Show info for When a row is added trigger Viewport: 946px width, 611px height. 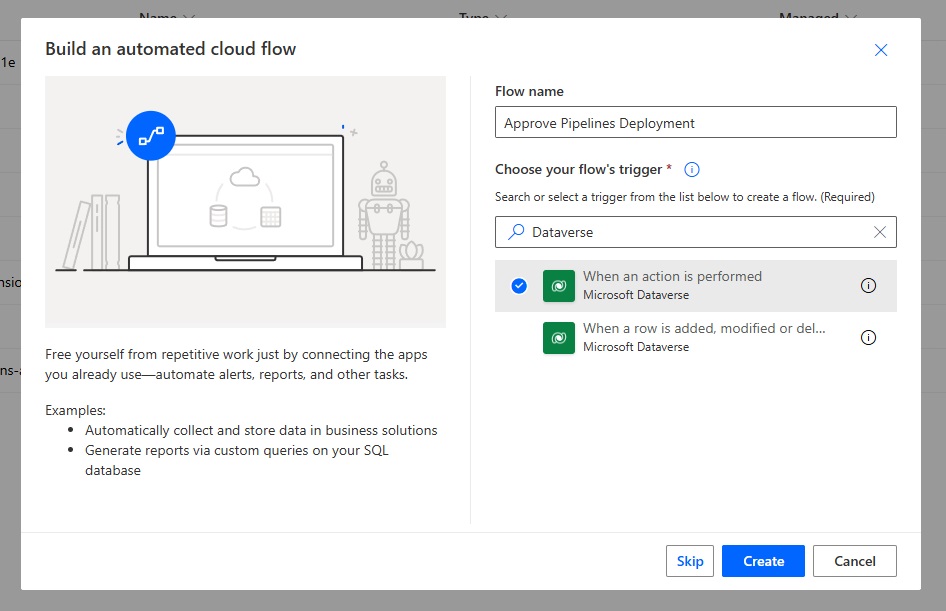(x=868, y=338)
